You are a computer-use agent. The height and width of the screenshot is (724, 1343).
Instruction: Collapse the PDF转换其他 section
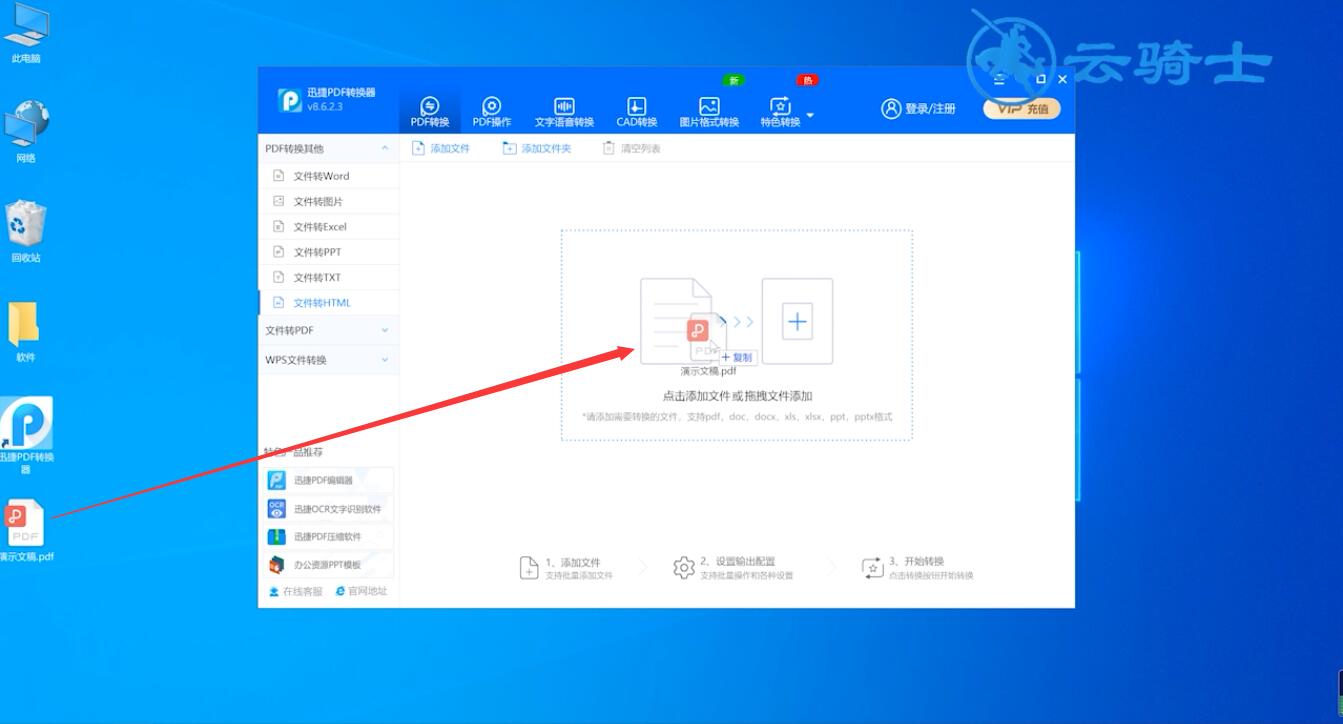(x=328, y=148)
